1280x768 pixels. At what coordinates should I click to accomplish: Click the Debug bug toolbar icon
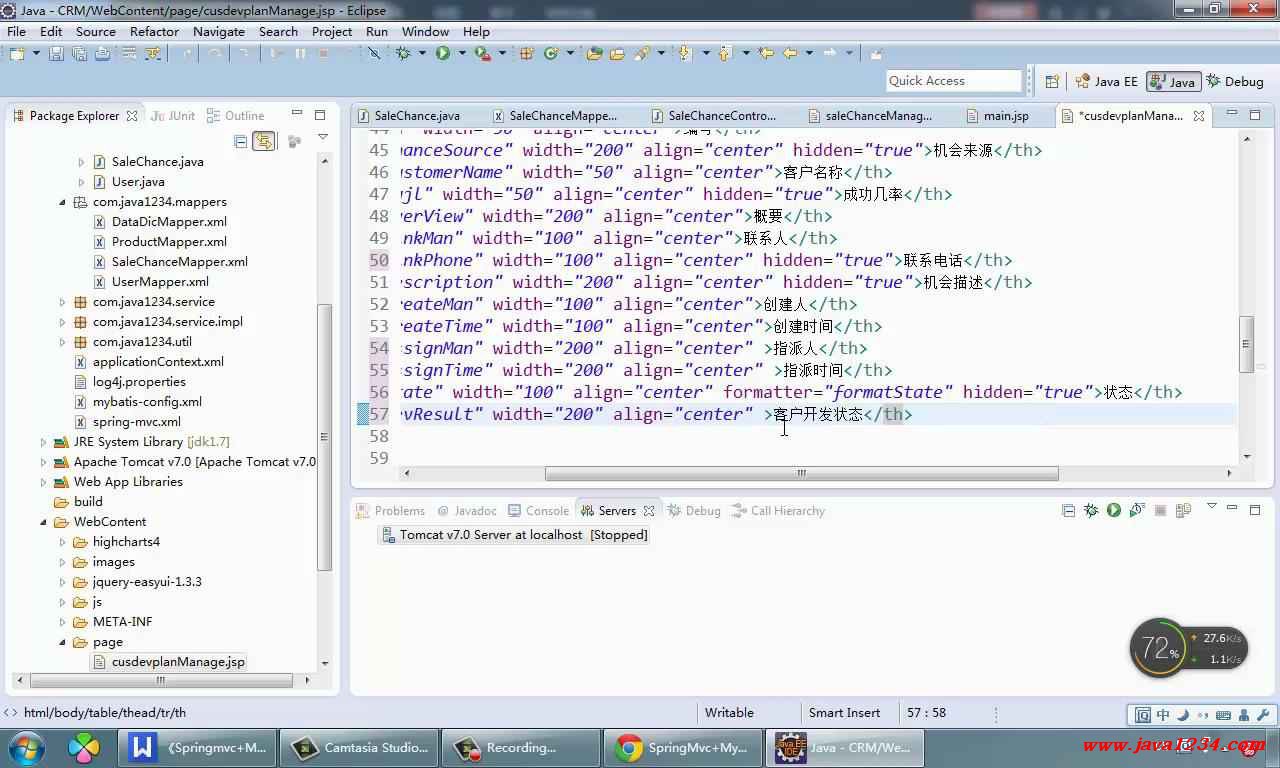tap(403, 53)
